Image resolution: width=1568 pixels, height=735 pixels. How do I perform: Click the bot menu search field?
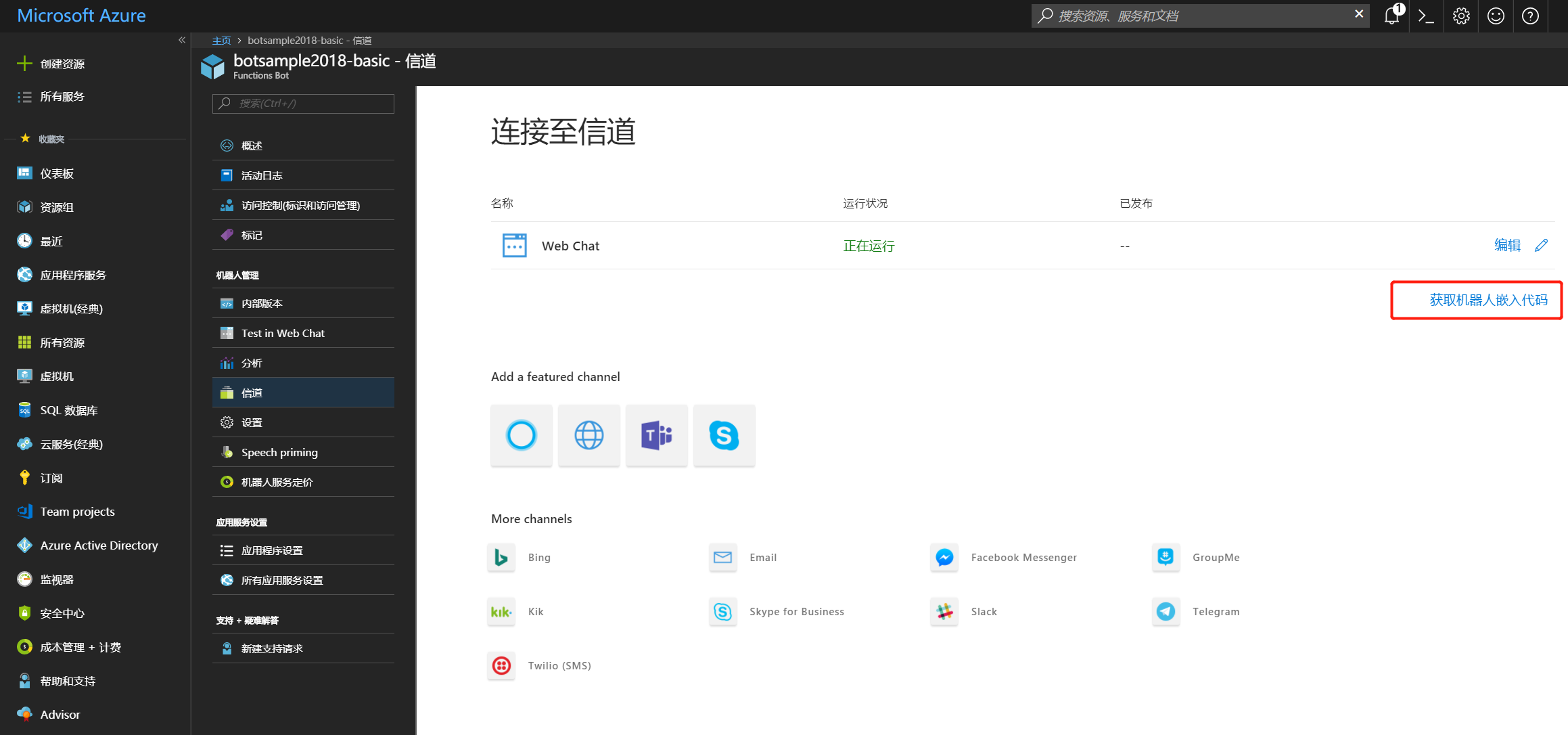click(303, 104)
